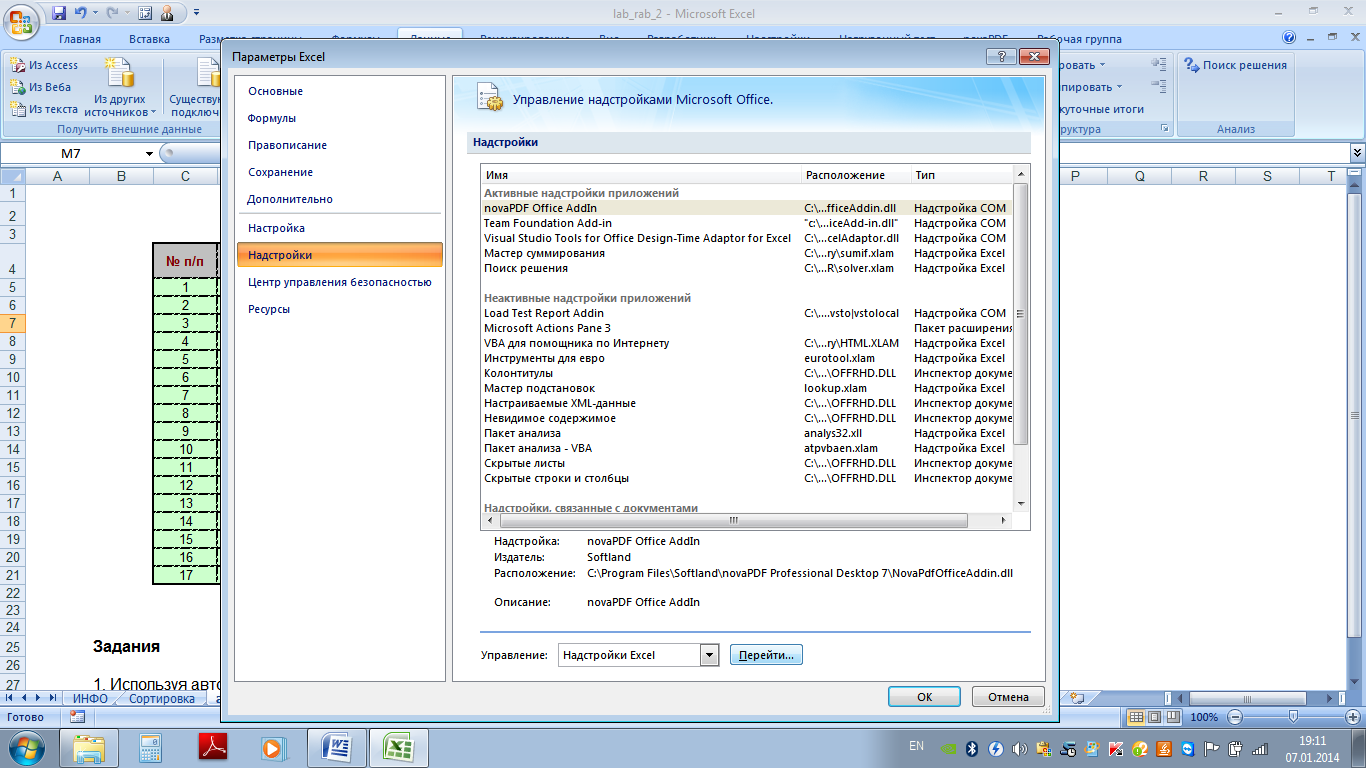Expand the formula bar chevron

1357,153
